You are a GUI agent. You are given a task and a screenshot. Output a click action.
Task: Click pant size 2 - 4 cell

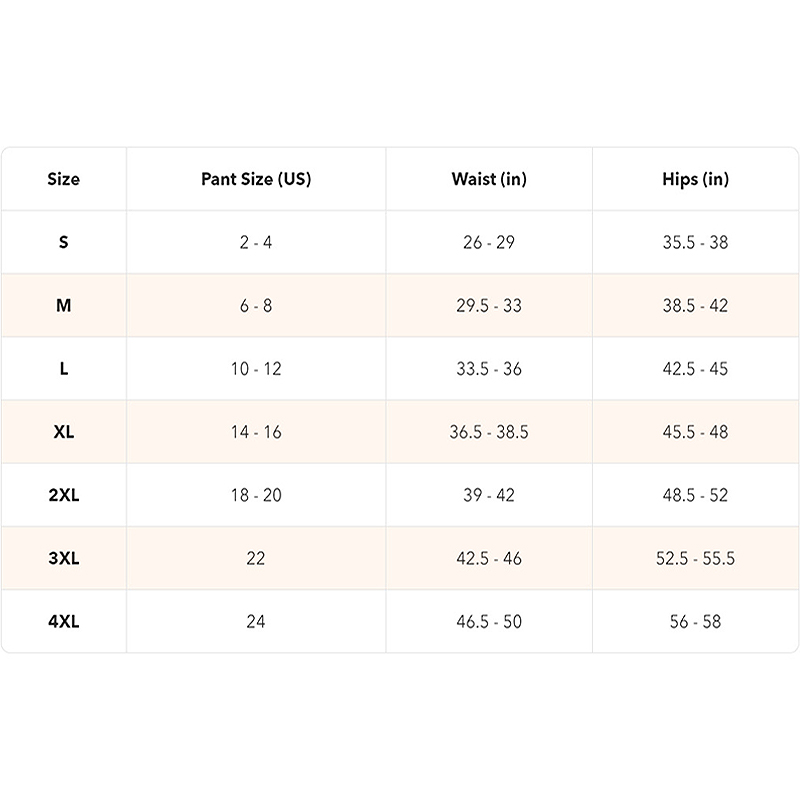(256, 243)
